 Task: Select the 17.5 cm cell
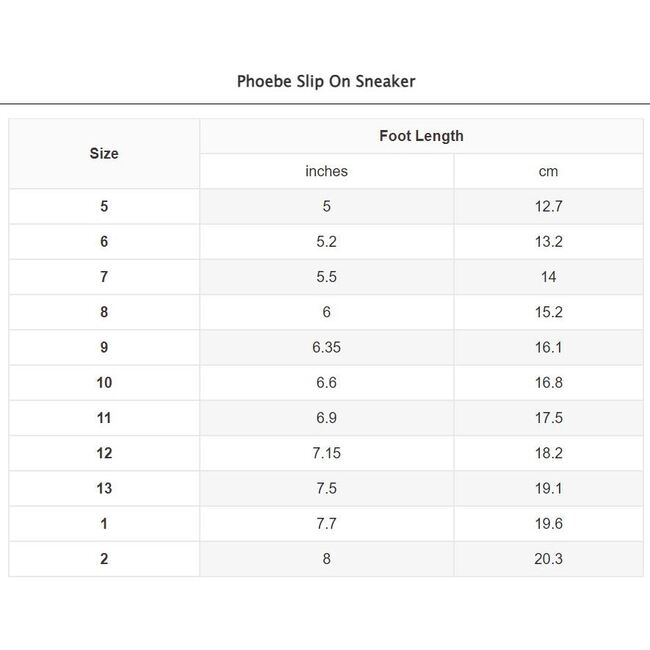pos(548,418)
